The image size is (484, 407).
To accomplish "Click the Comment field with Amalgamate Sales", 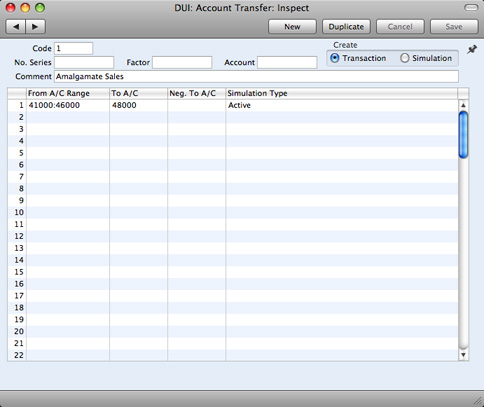I will point(256,76).
